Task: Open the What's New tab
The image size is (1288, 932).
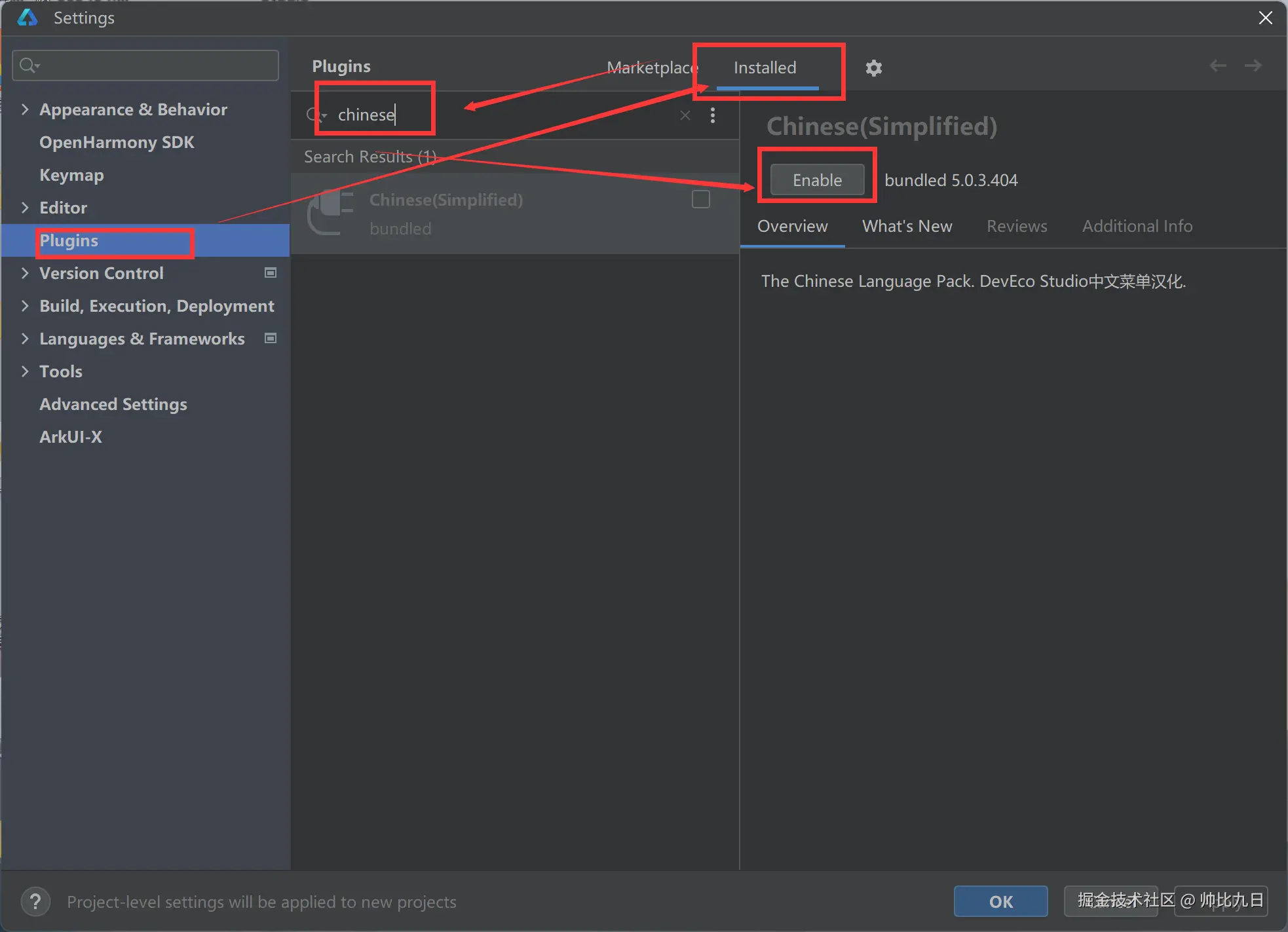Action: (907, 226)
